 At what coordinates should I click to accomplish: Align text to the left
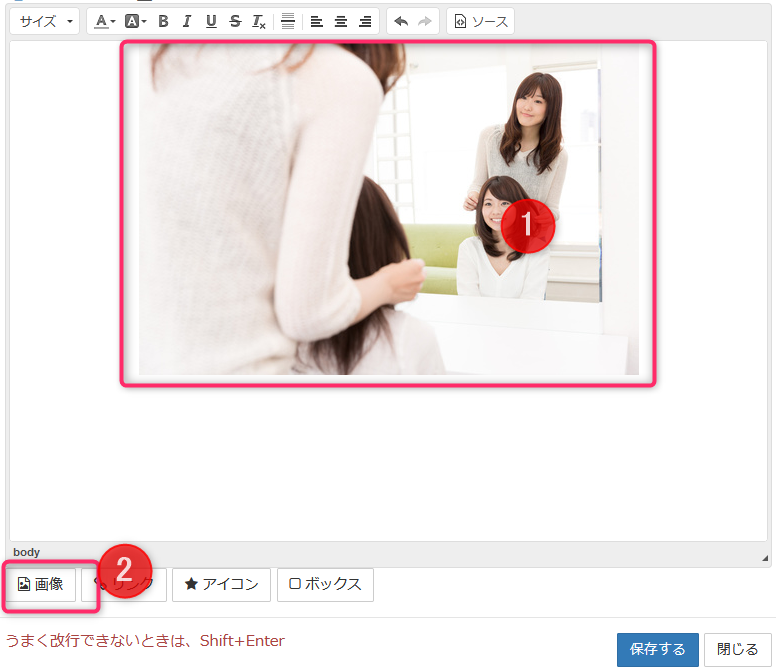coord(317,21)
